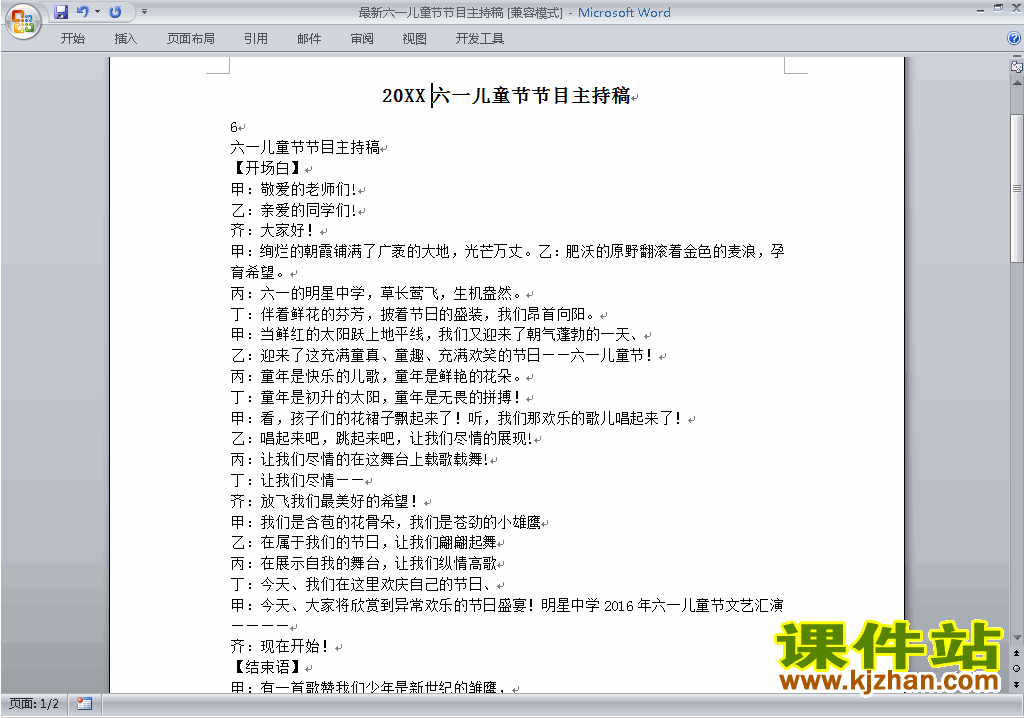Click the line 丙：在展示自我的舞台
This screenshot has width=1024, height=718.
pos(364,563)
